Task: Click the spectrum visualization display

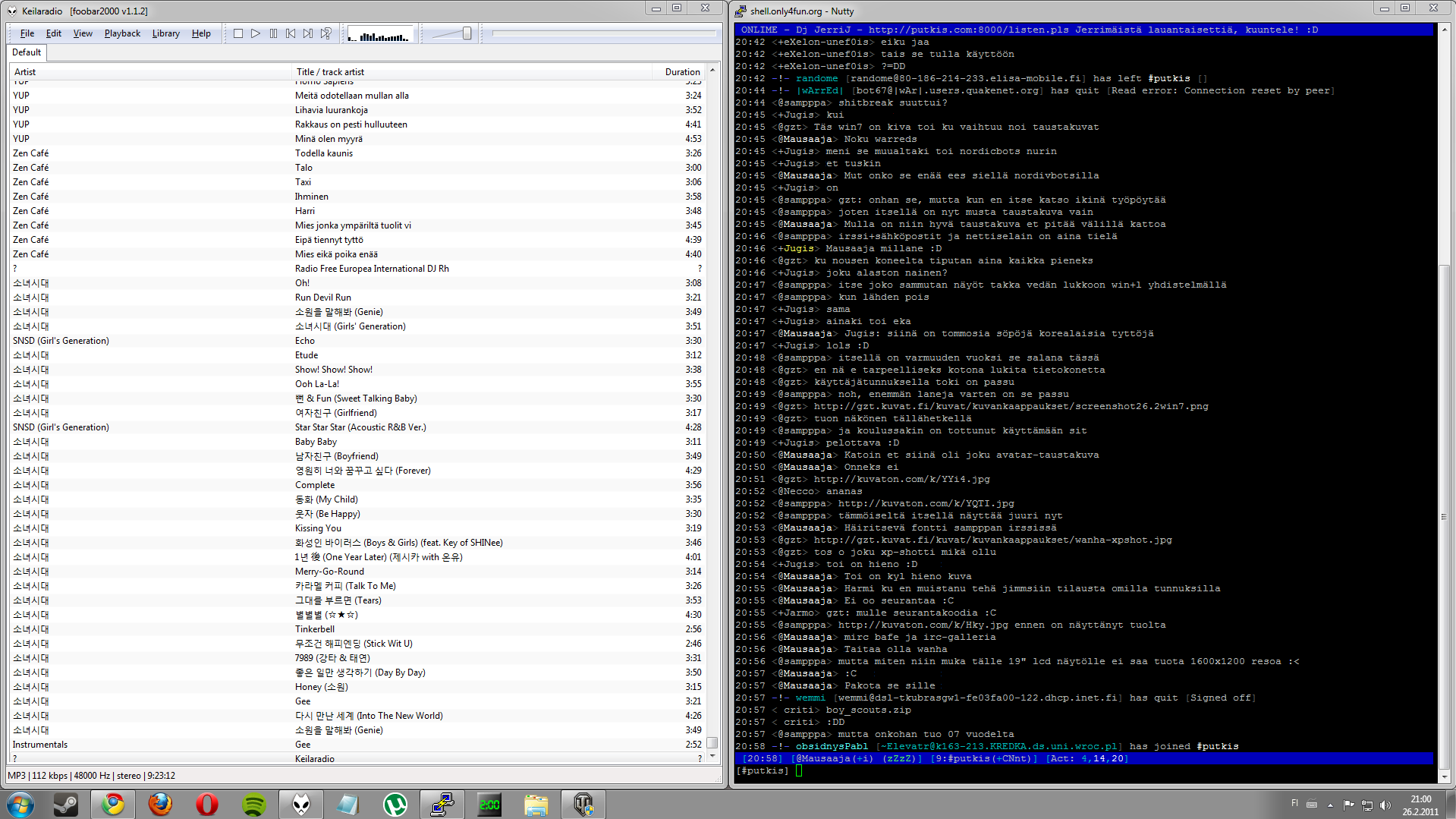Action: [379, 34]
